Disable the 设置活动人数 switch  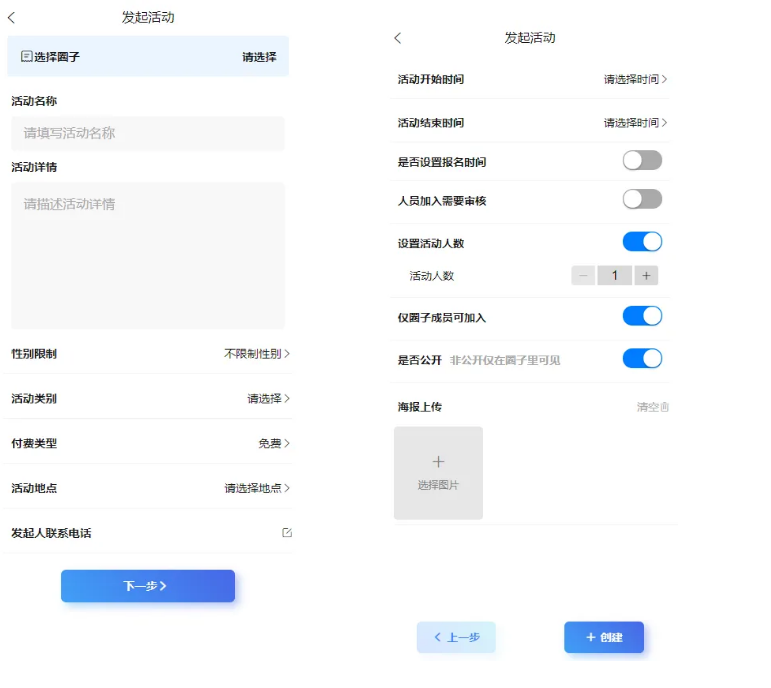pos(642,242)
